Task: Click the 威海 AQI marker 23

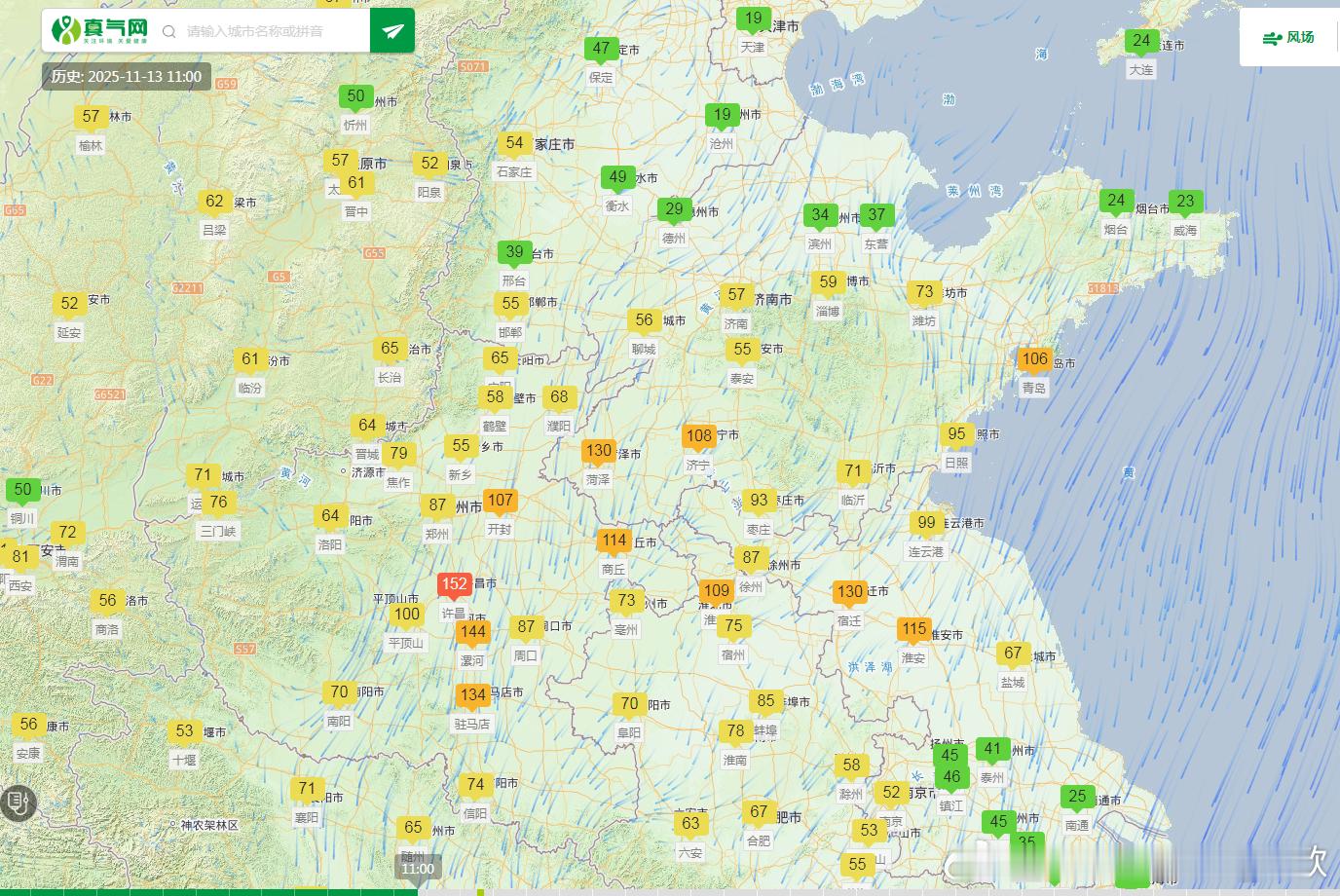Action: point(1185,202)
